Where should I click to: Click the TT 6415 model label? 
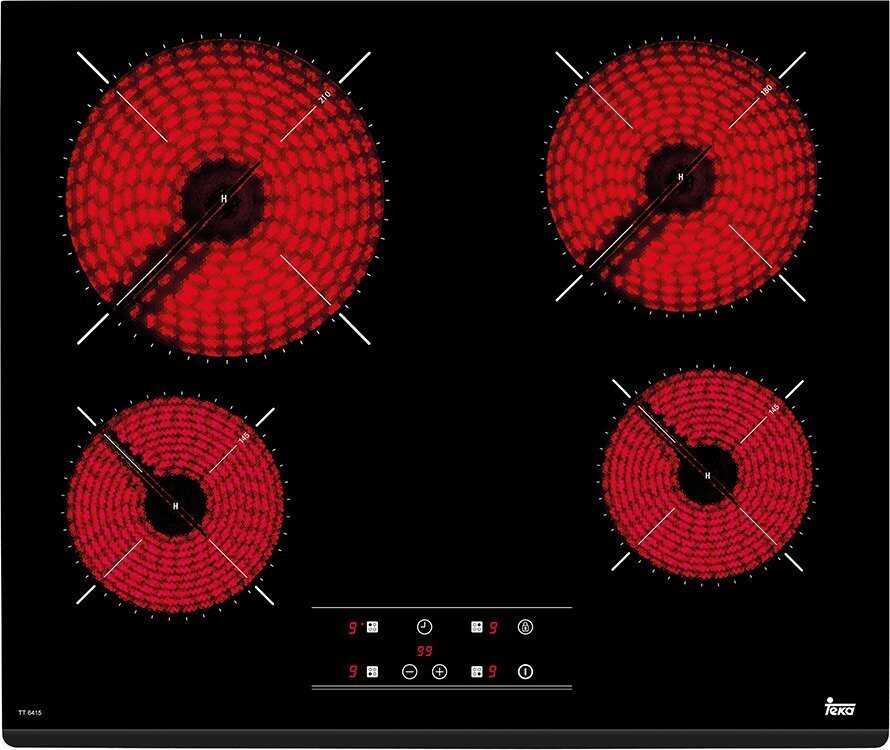coord(29,713)
